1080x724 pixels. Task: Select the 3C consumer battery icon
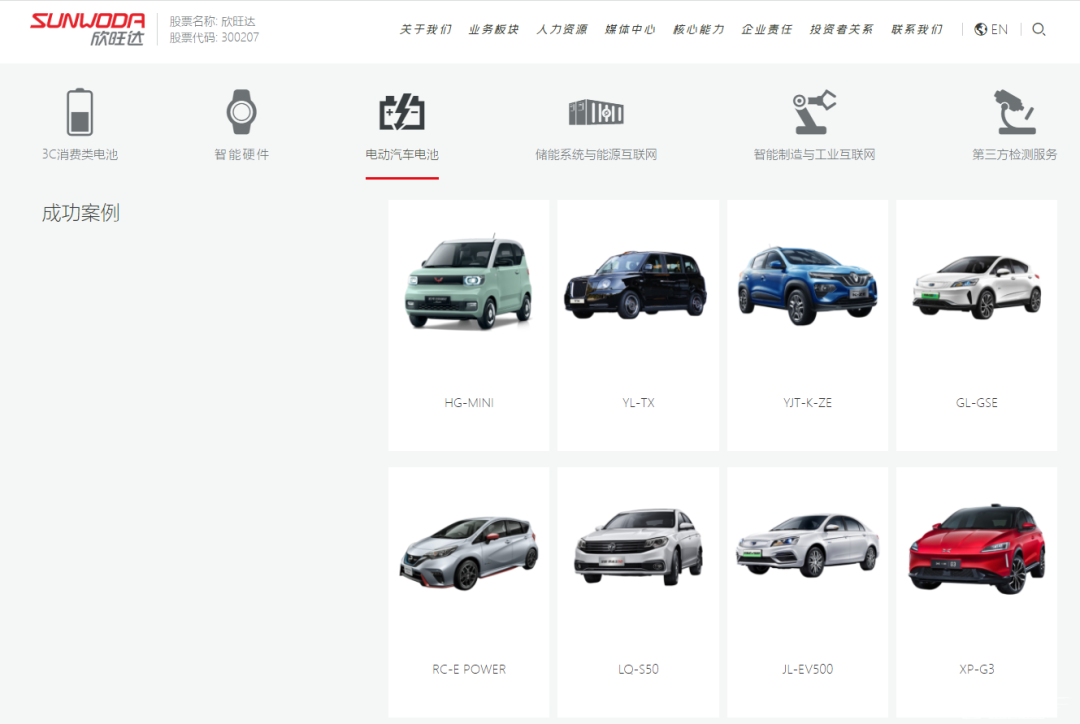(x=80, y=112)
